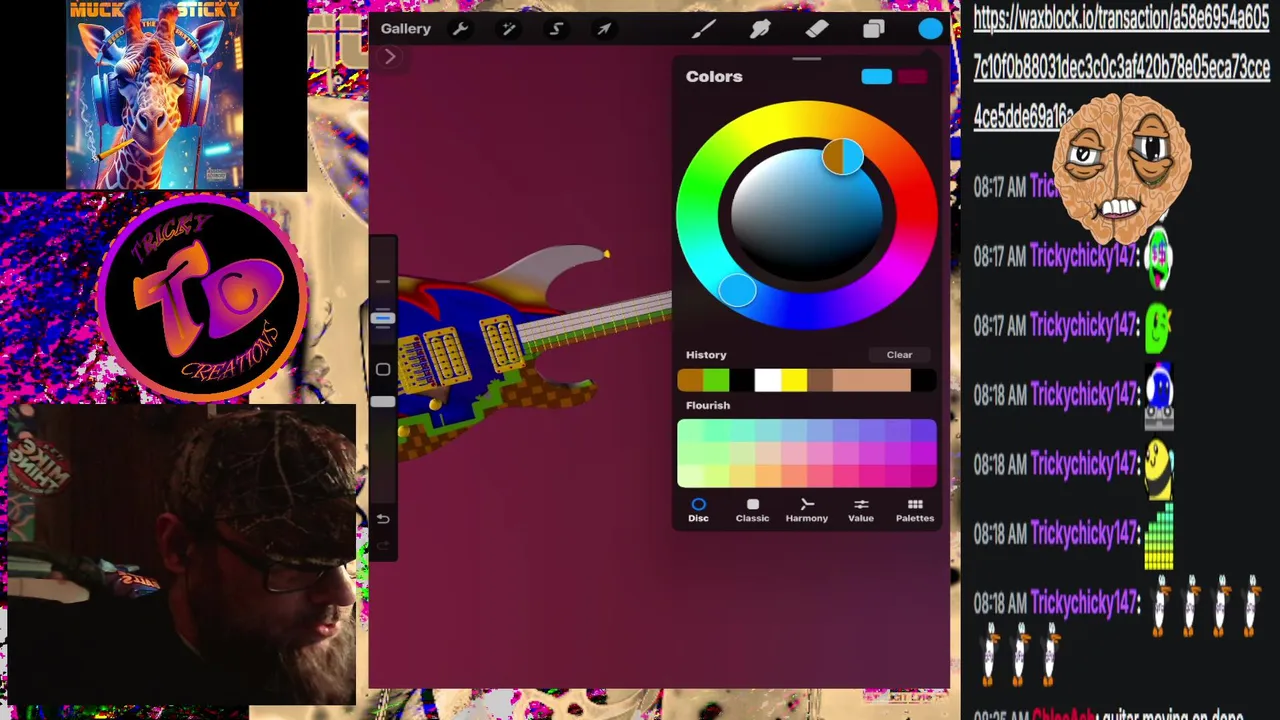The width and height of the screenshot is (1280, 720).
Task: Adjust the brush size slider handle
Action: tap(383, 318)
